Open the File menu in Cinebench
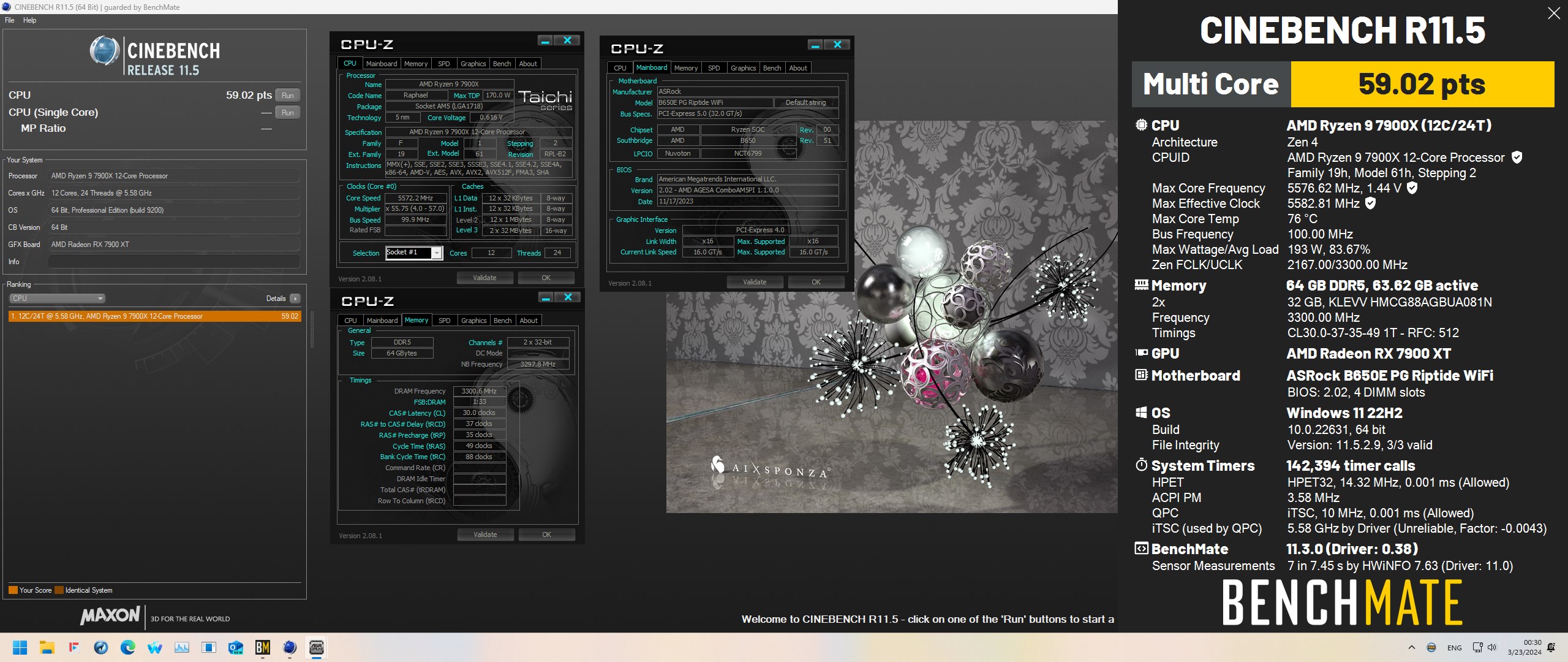 pyautogui.click(x=10, y=20)
